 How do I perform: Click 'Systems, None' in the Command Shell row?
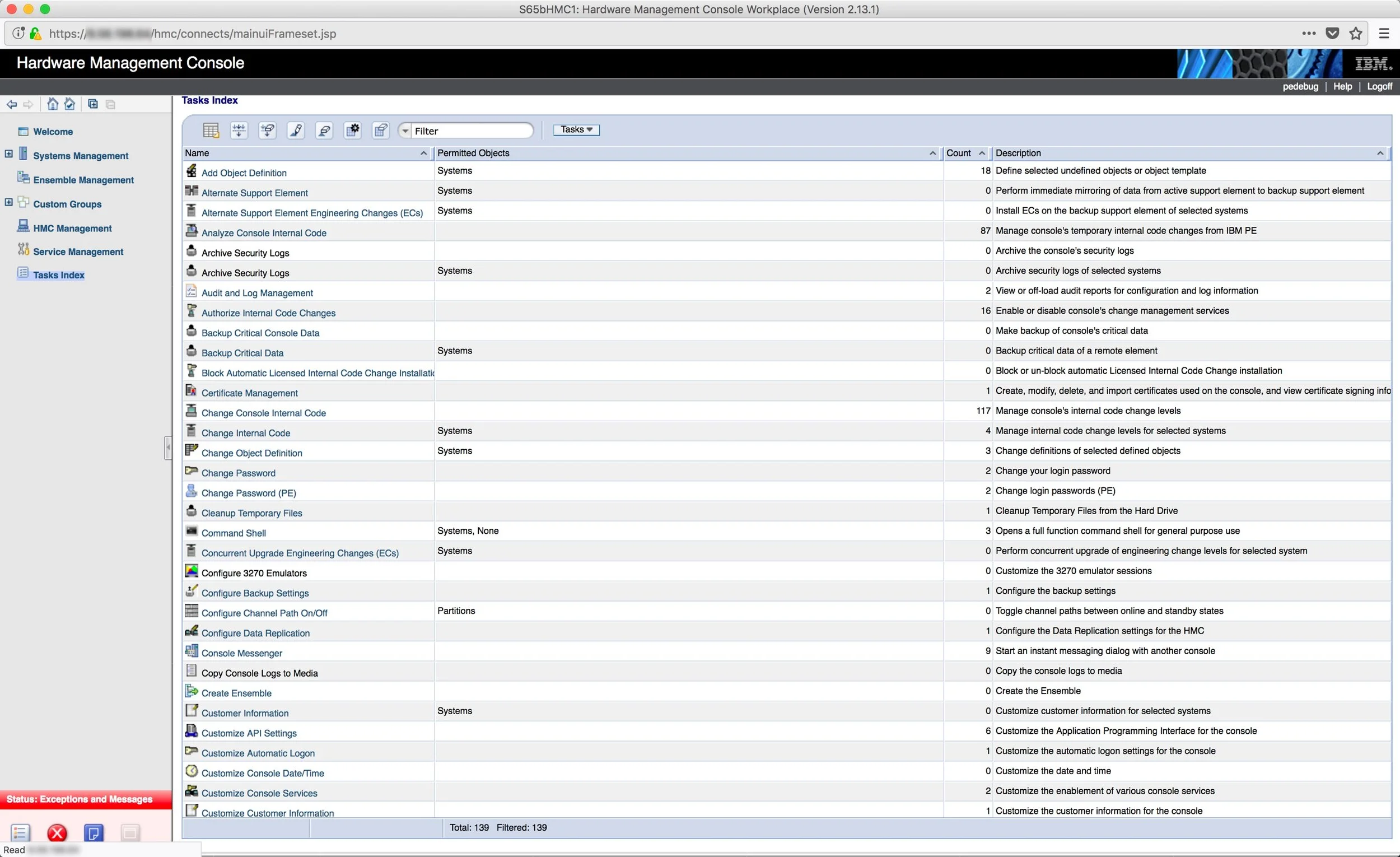point(468,531)
